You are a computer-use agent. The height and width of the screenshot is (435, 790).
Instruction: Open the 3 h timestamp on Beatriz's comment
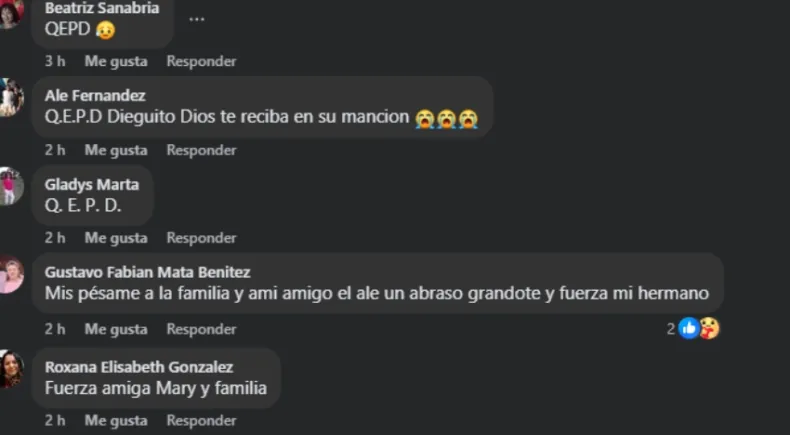(x=55, y=61)
